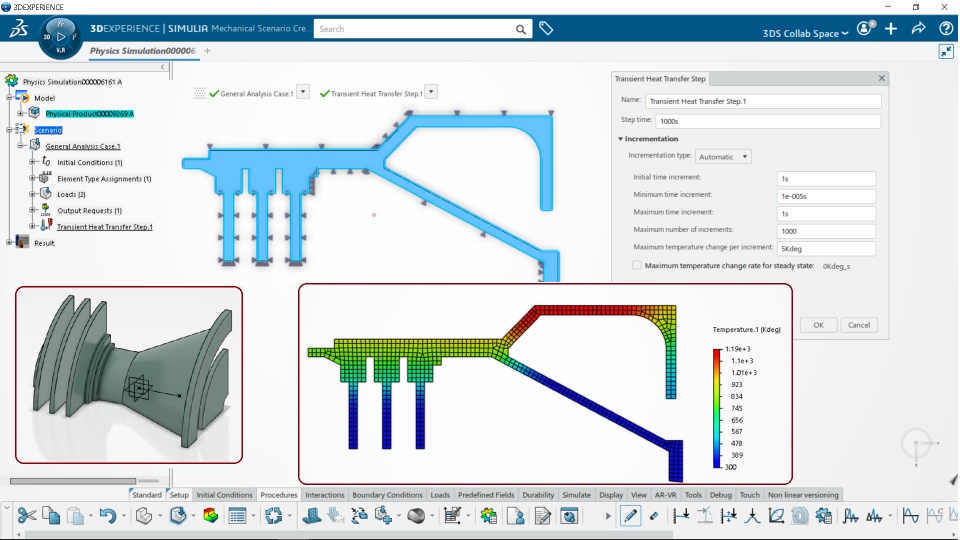Click the Paste clipboard icon
The image size is (960, 540).
[75, 516]
